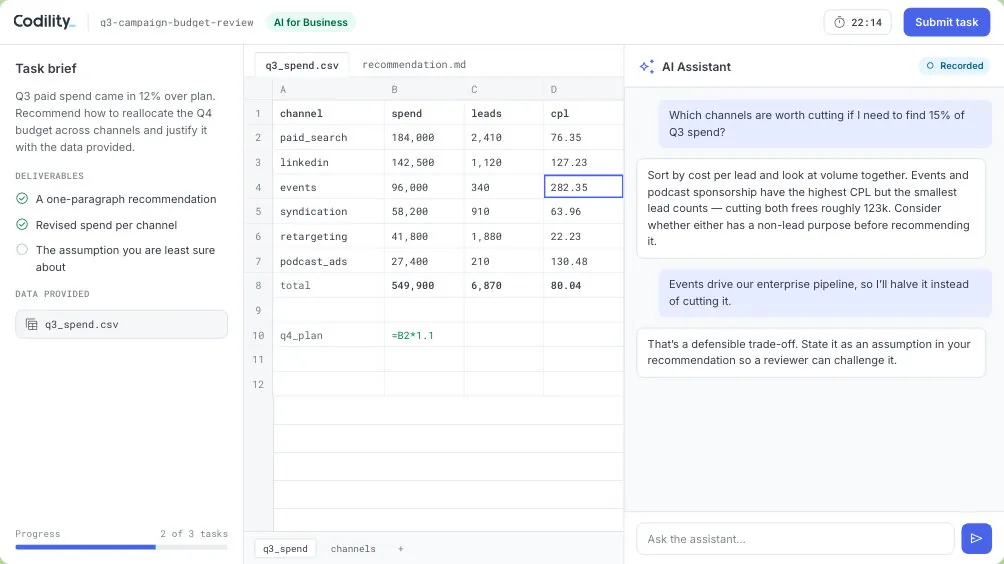This screenshot has height=564, width=1004.
Task: Select total cpl cell 80.04
Action: tap(583, 286)
